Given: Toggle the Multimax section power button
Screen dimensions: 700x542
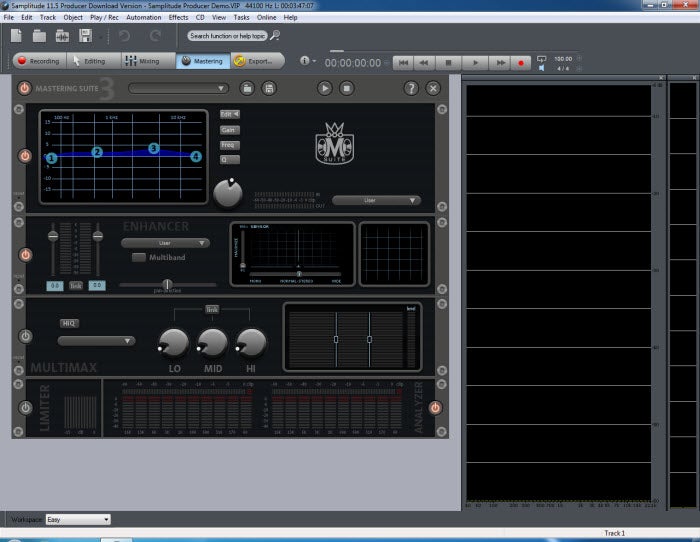Looking at the screenshot, I should [25, 336].
